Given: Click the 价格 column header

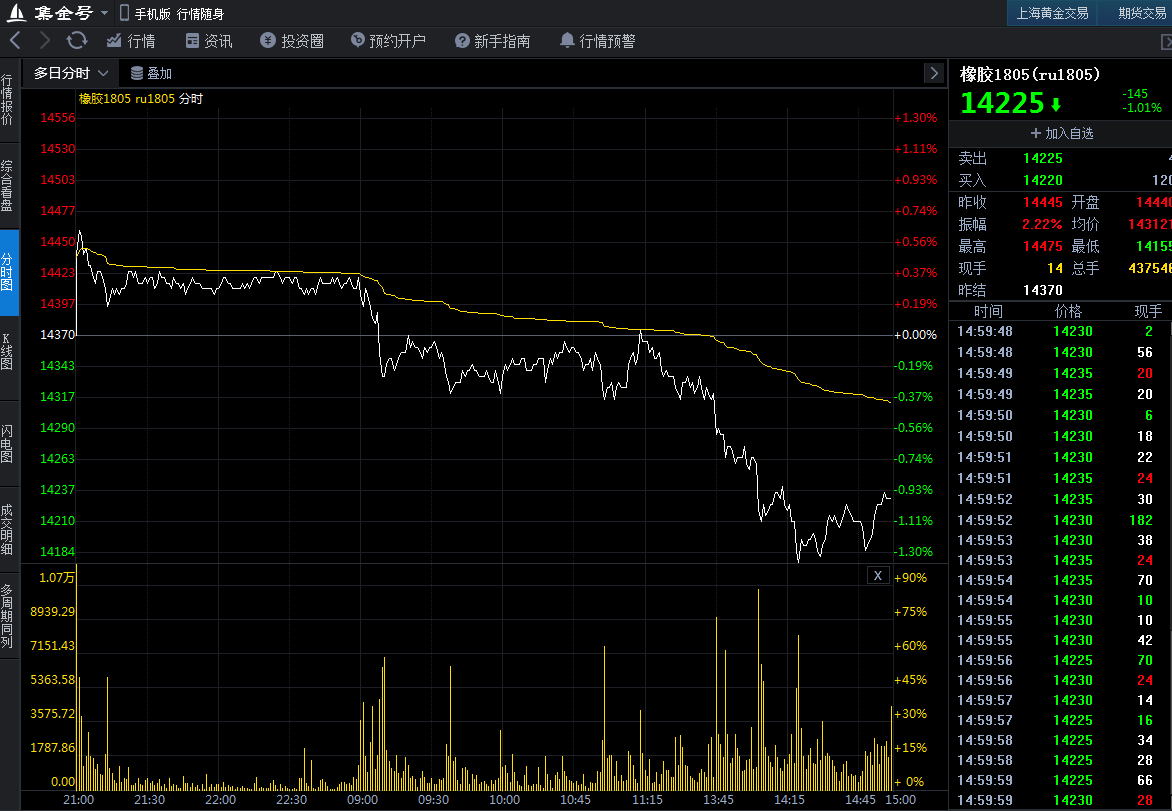Looking at the screenshot, I should click(x=1068, y=312).
